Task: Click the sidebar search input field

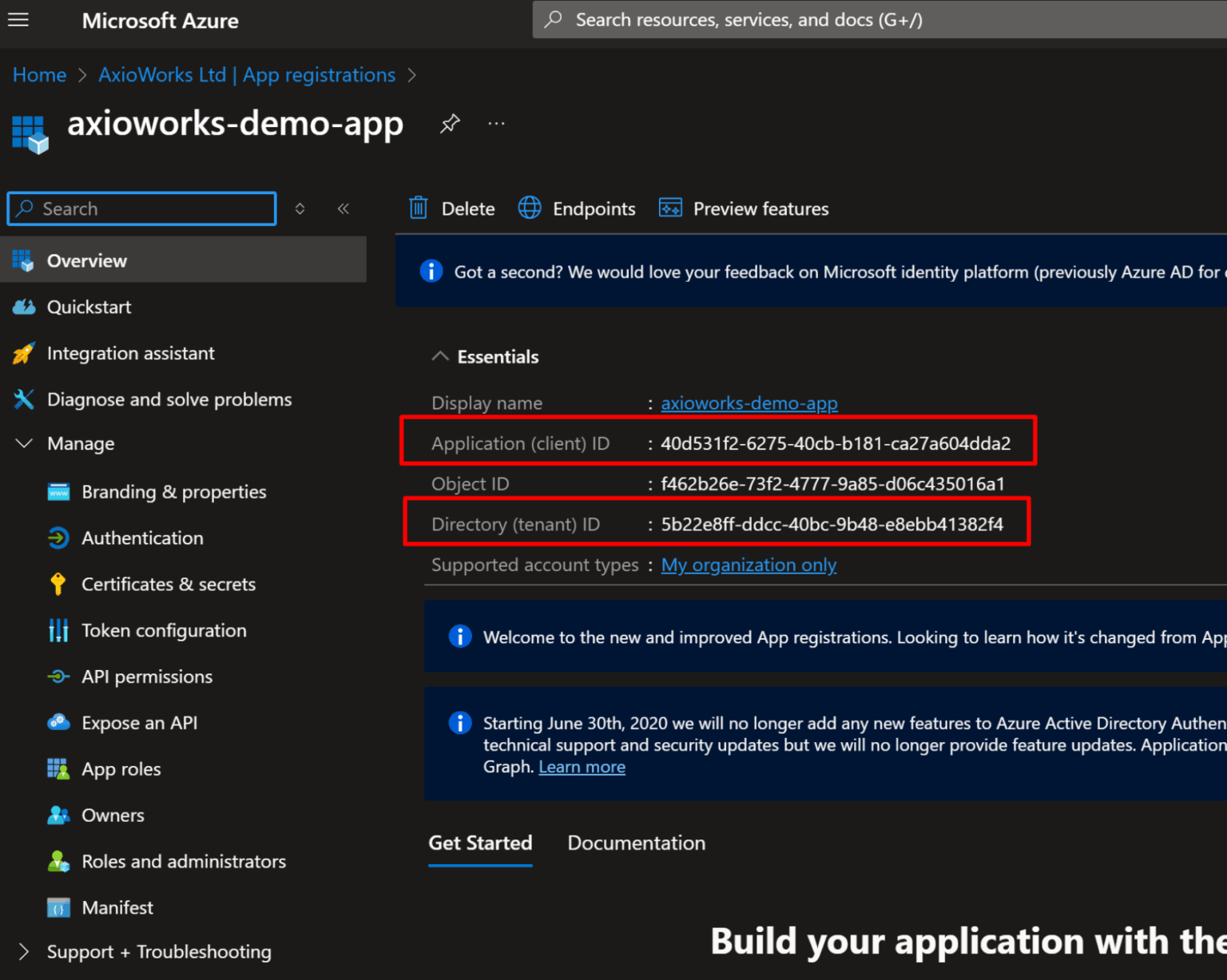Action: coord(141,208)
